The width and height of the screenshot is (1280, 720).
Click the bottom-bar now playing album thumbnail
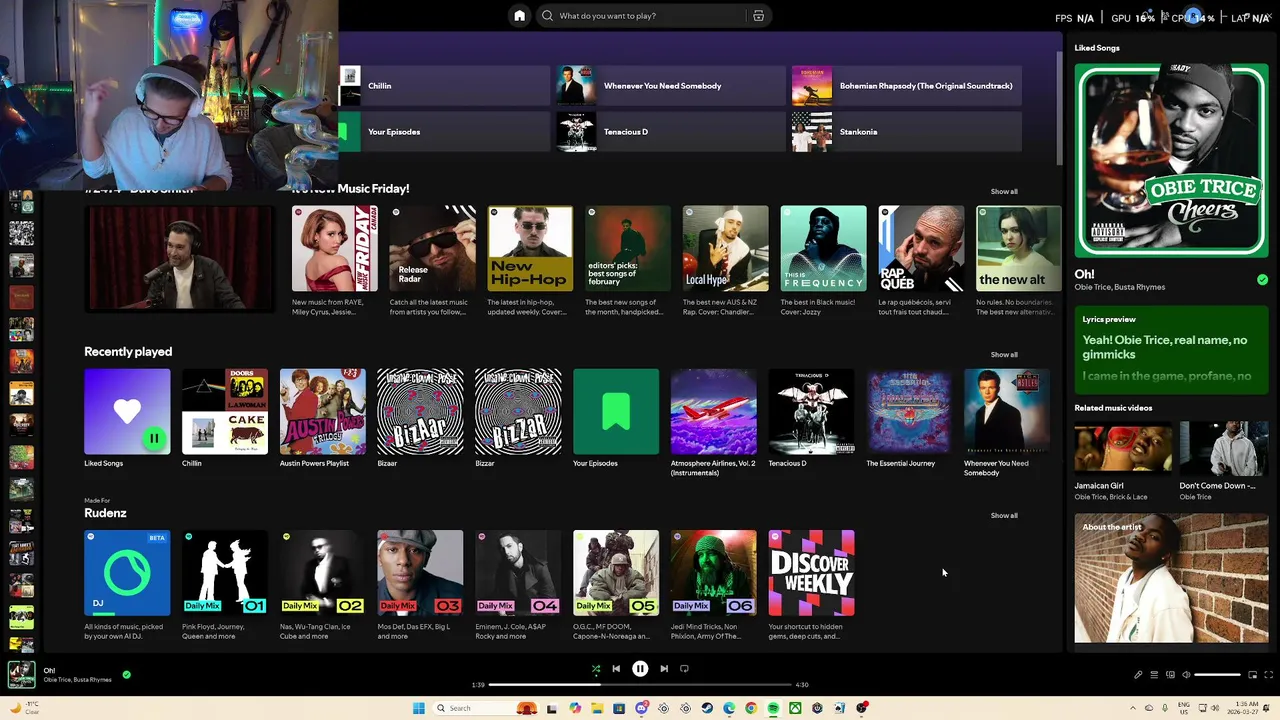coord(21,675)
